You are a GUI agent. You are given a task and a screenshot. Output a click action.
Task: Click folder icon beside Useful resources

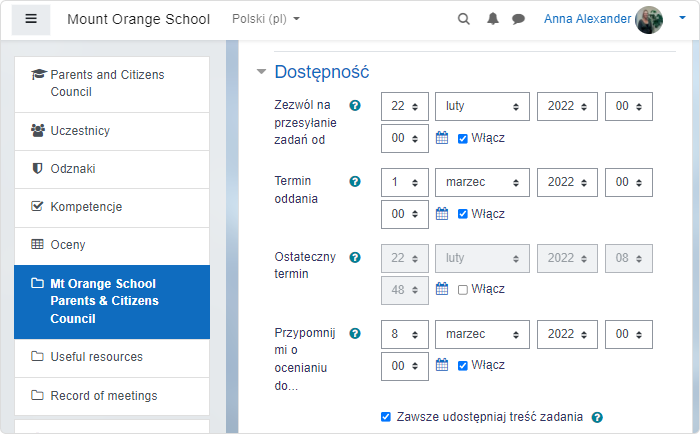[x=38, y=356]
